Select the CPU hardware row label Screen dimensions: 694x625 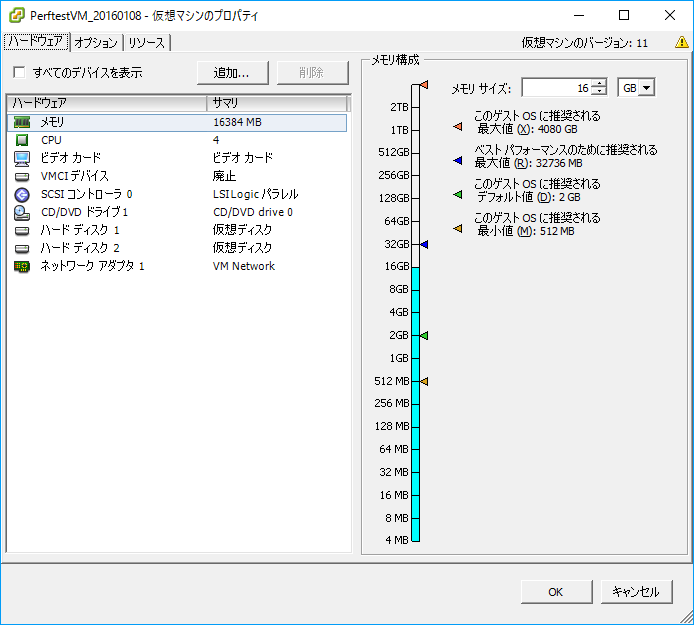point(51,140)
